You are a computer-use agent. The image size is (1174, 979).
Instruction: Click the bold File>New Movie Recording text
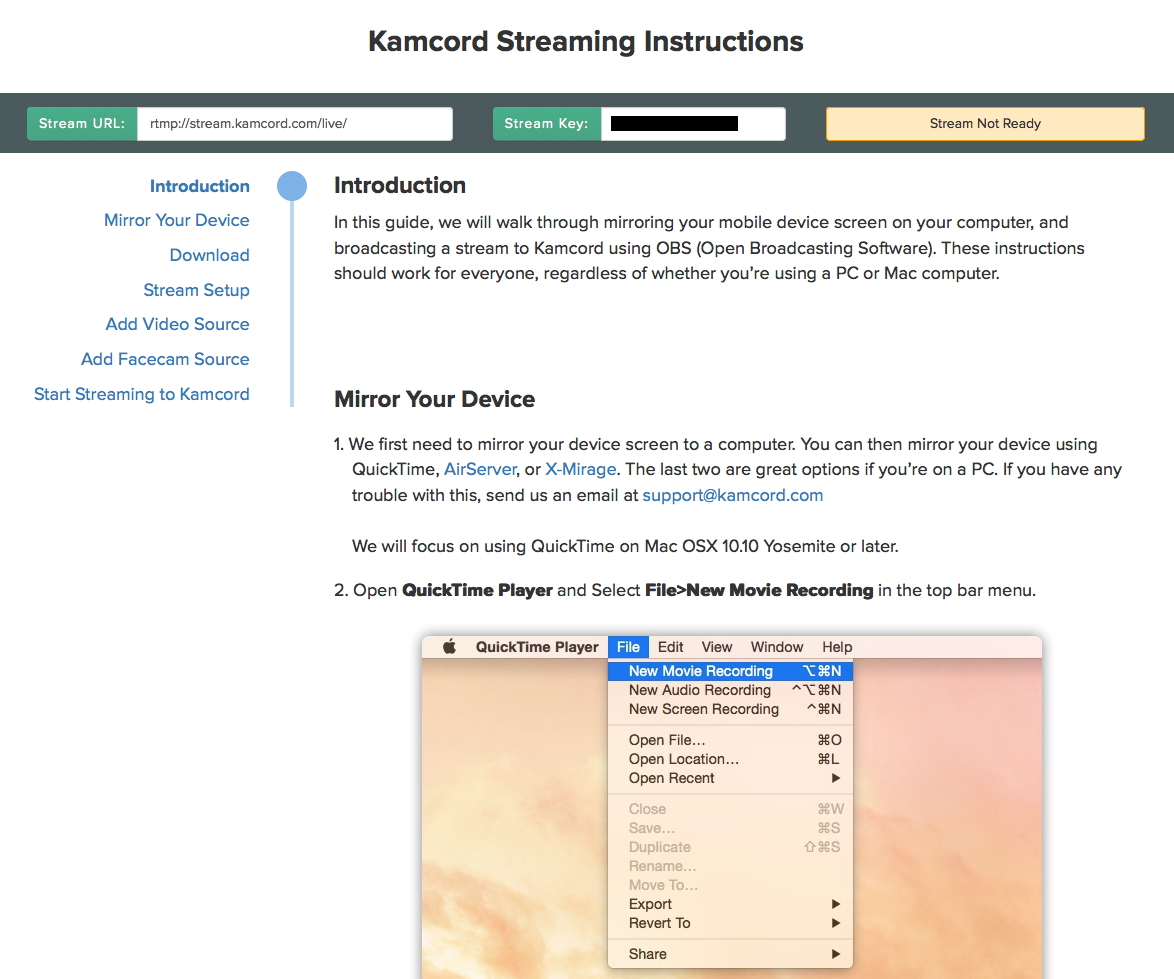coord(759,590)
